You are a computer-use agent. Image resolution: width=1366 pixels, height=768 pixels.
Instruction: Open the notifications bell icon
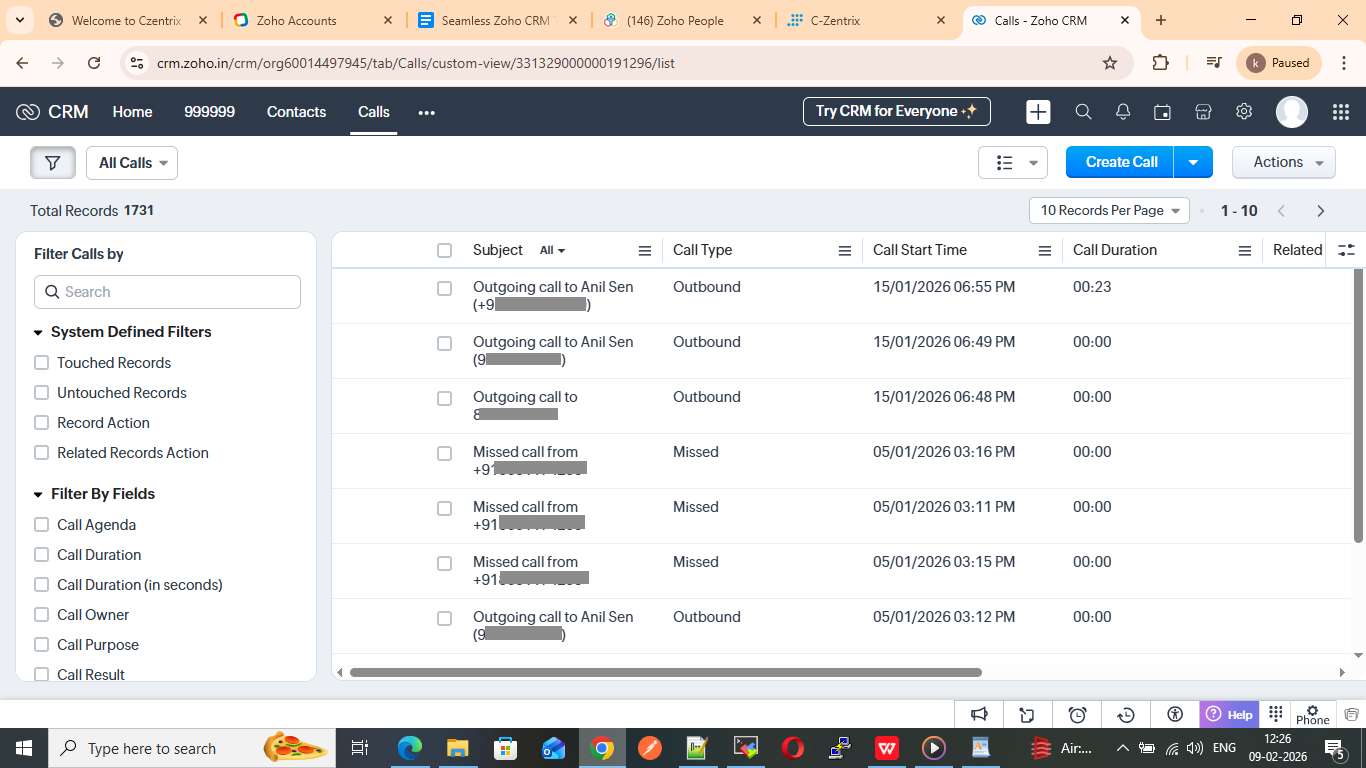(1123, 112)
